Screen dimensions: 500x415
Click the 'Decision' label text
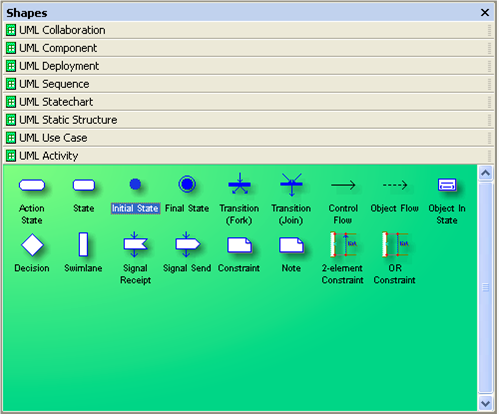pos(32,268)
